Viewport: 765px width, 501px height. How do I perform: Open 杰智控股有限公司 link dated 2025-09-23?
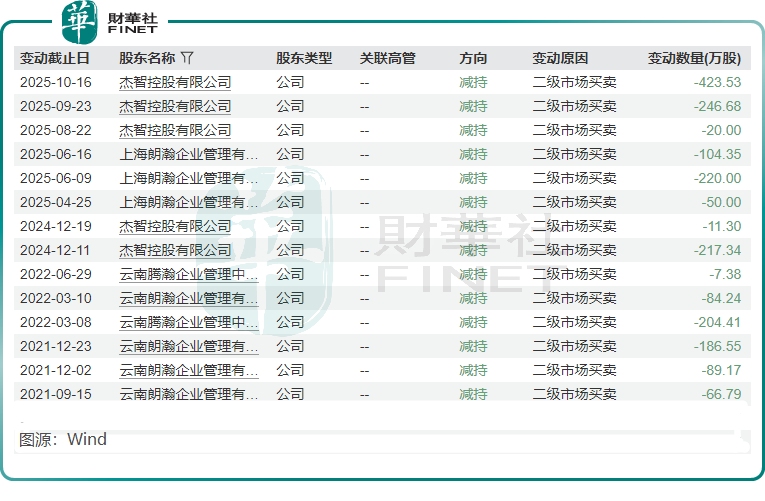(175, 106)
